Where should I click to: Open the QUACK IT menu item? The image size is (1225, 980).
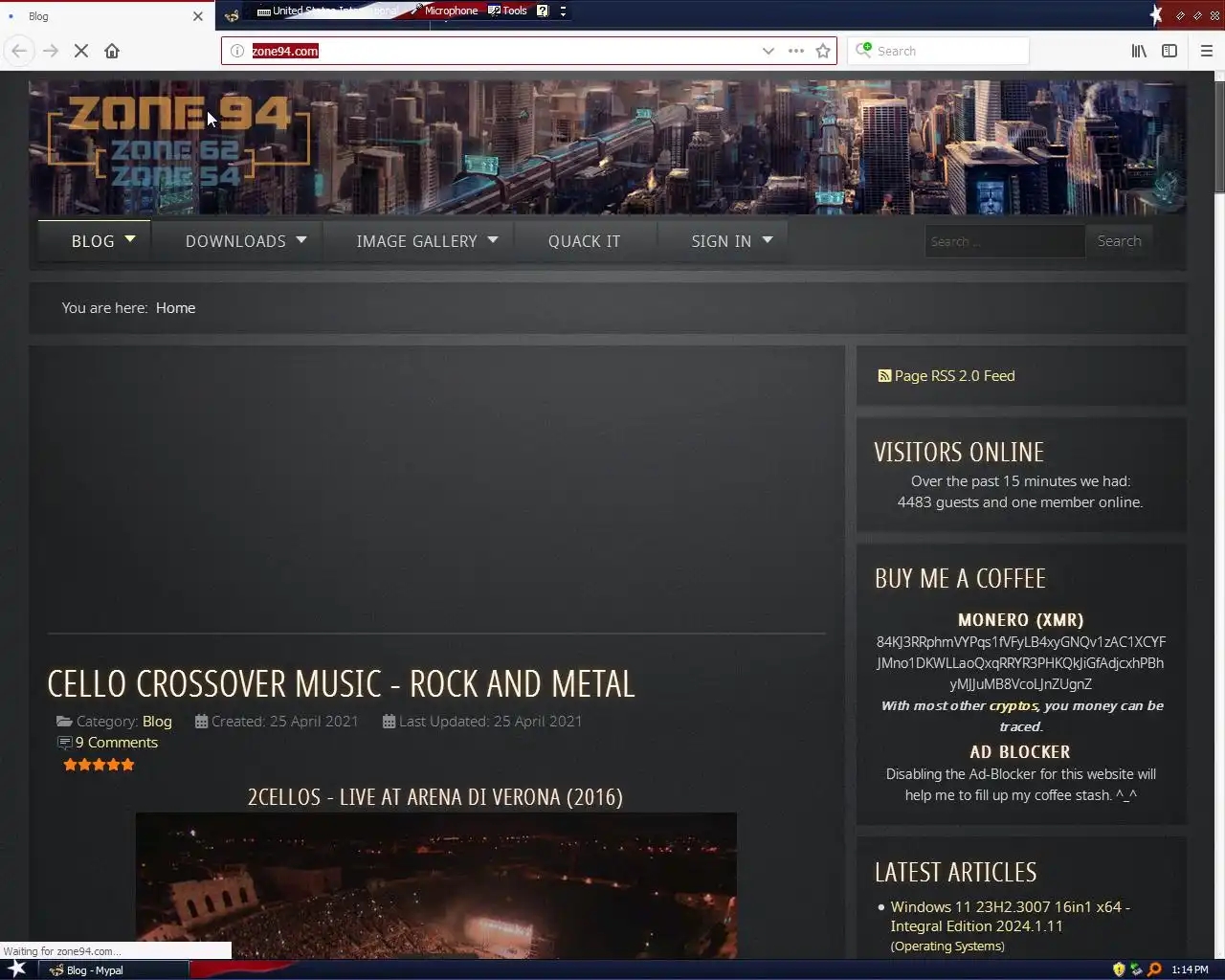coord(584,241)
